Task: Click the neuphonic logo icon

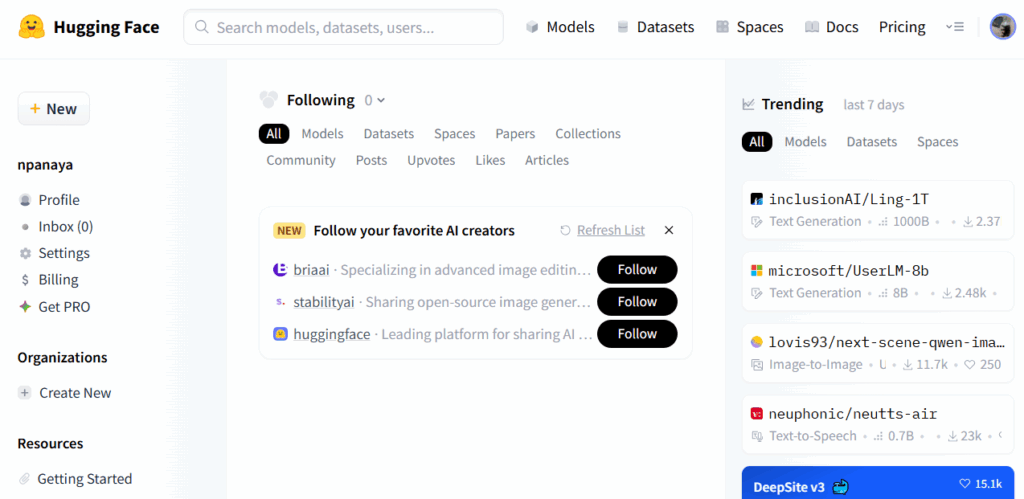Action: tap(757, 413)
